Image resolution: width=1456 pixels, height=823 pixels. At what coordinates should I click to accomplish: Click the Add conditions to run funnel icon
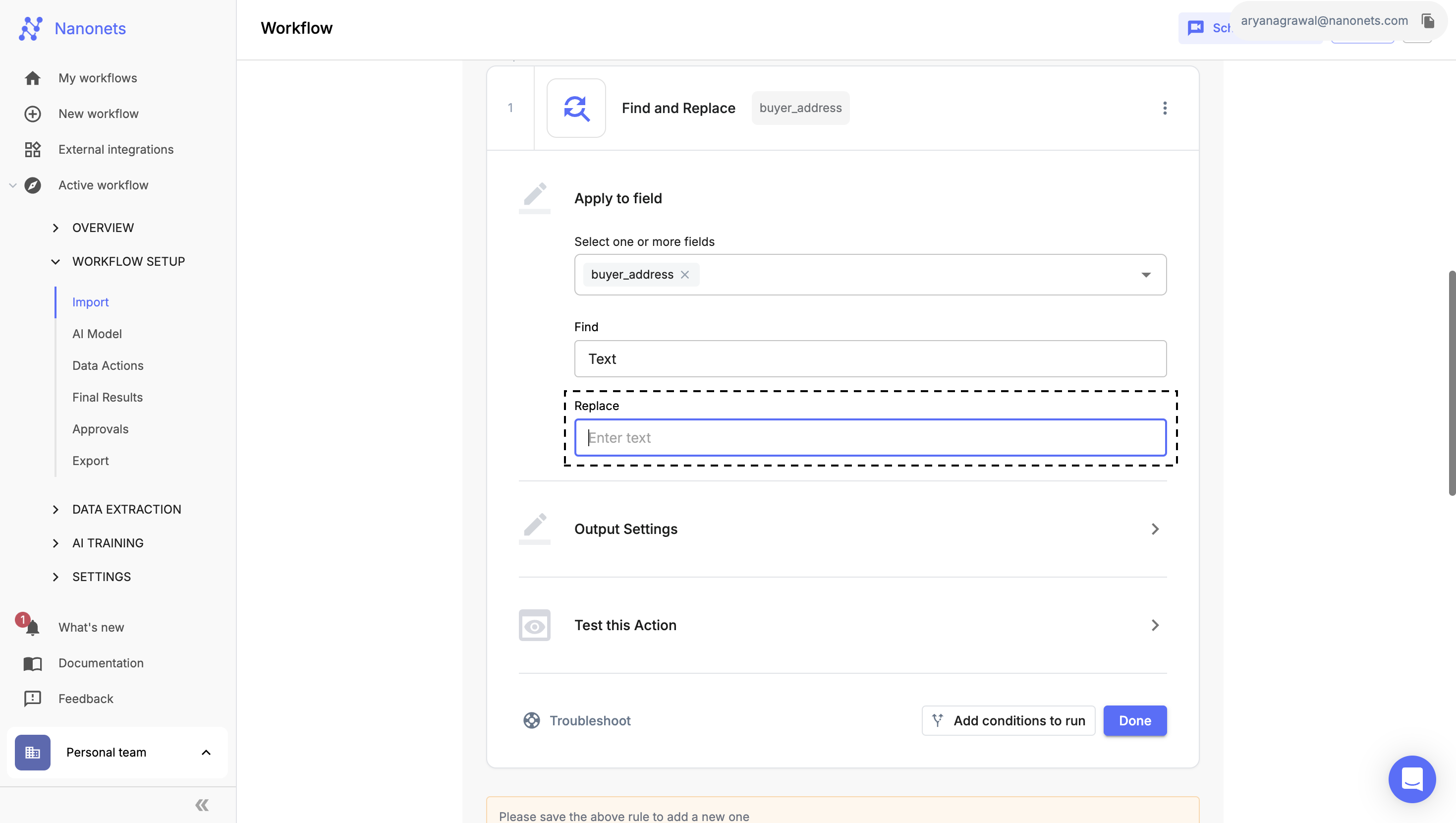938,720
